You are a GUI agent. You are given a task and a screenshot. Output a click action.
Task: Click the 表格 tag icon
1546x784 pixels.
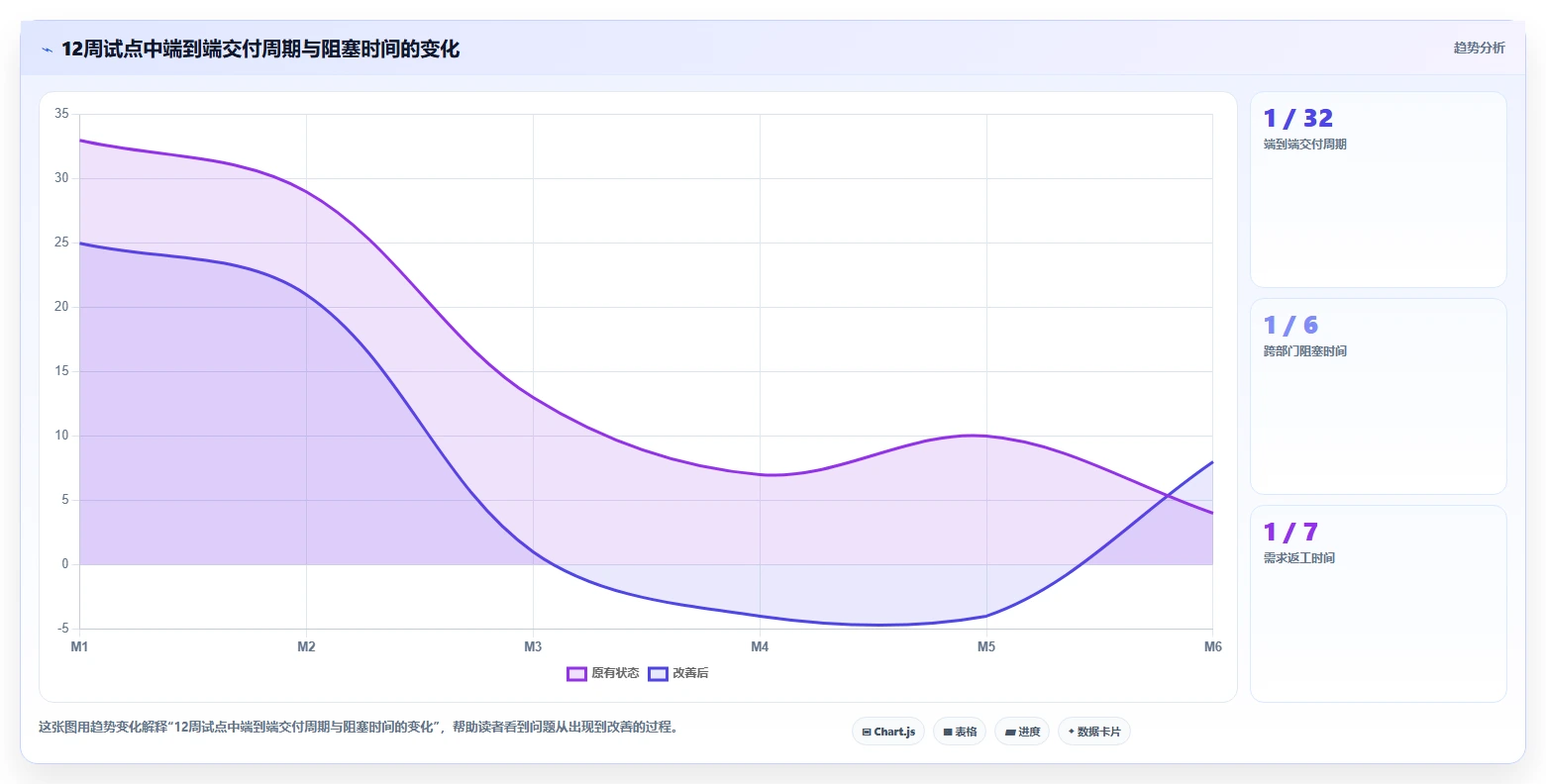pos(948,733)
